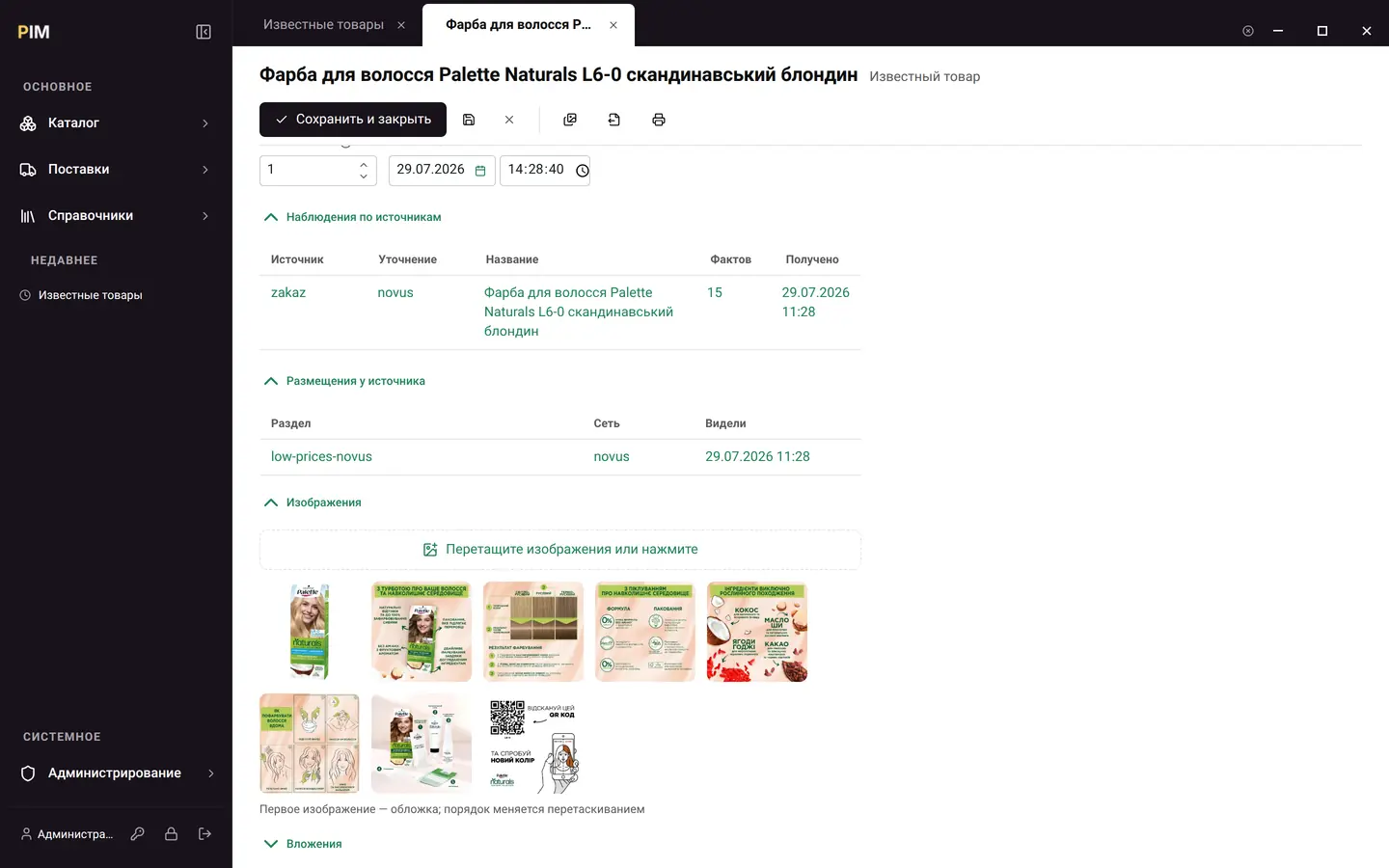Click the Каталог cubes icon
1389x868 pixels.
pyautogui.click(x=28, y=123)
